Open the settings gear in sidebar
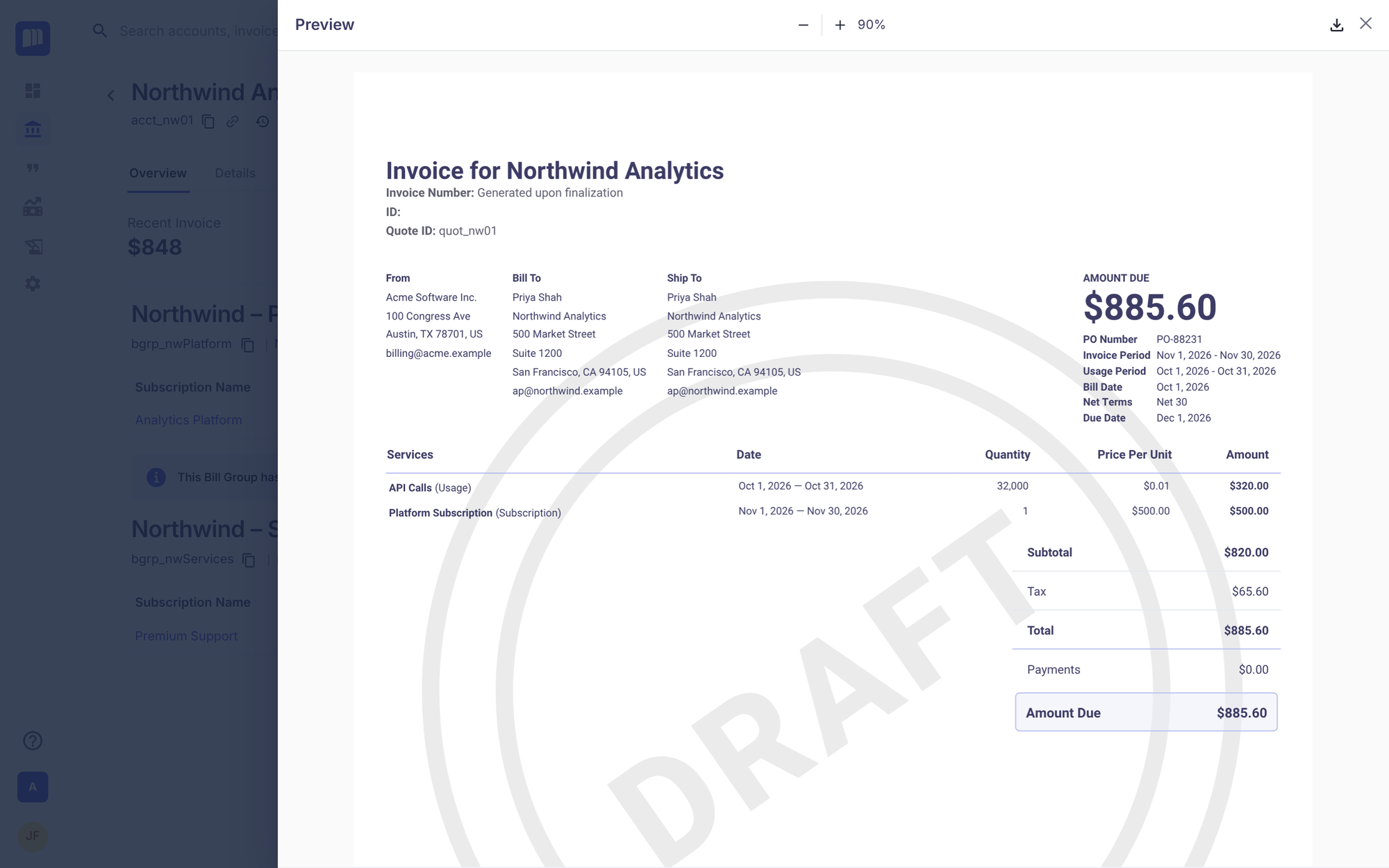The width and height of the screenshot is (1389, 868). [33, 284]
